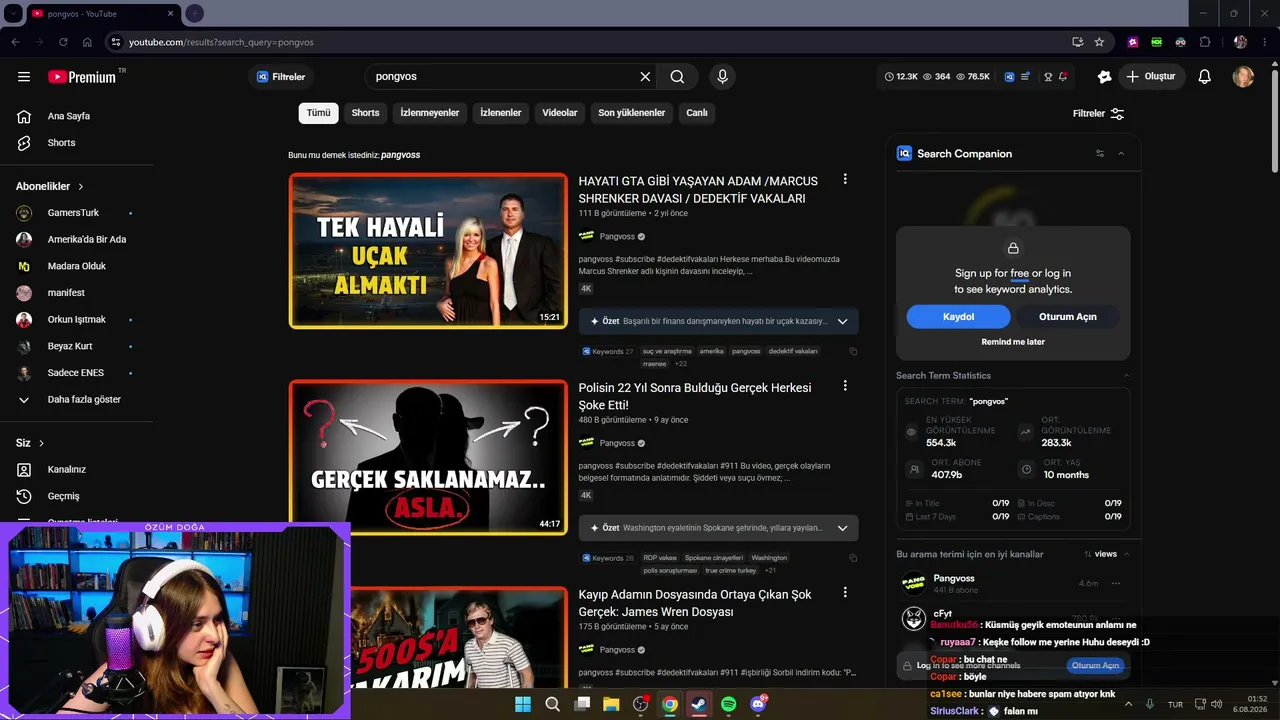This screenshot has width=1280, height=720.
Task: Open the YouTube hamburger guide menu
Action: 24,77
